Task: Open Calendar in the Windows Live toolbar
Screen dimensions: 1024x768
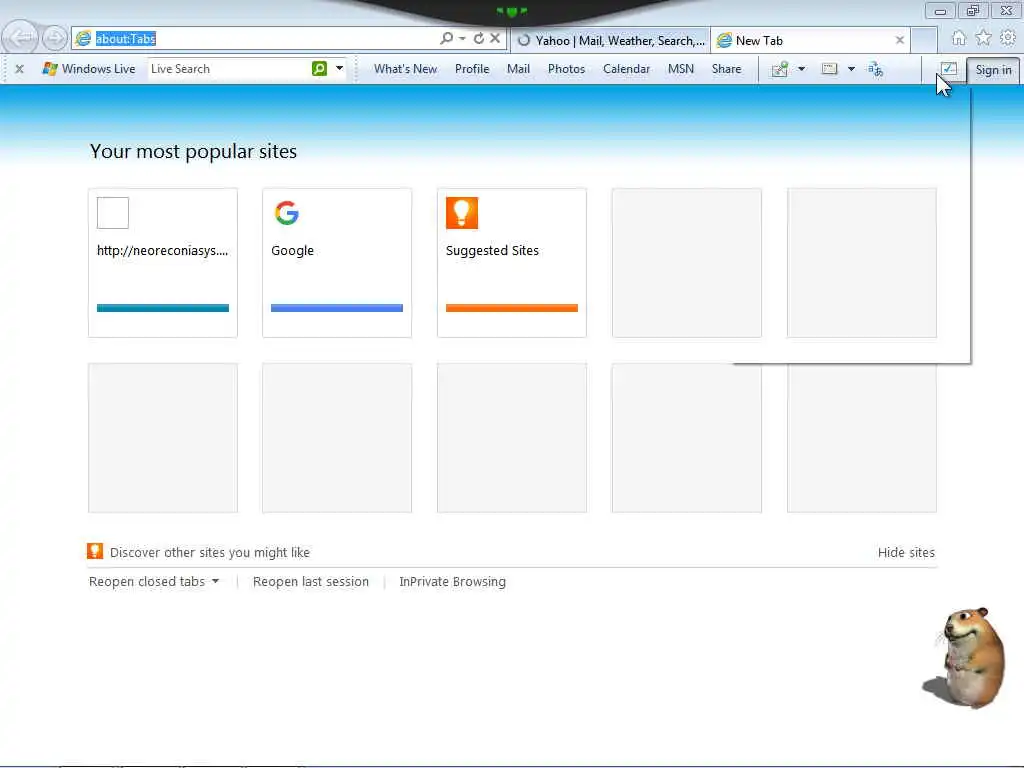Action: [626, 69]
